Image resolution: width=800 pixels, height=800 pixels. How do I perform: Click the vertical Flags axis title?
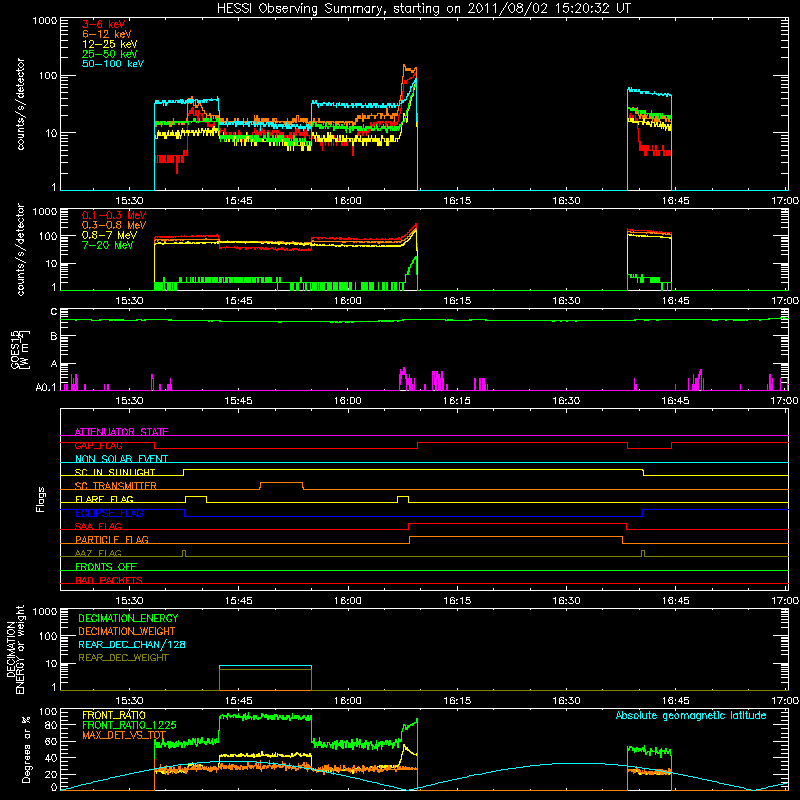41,499
